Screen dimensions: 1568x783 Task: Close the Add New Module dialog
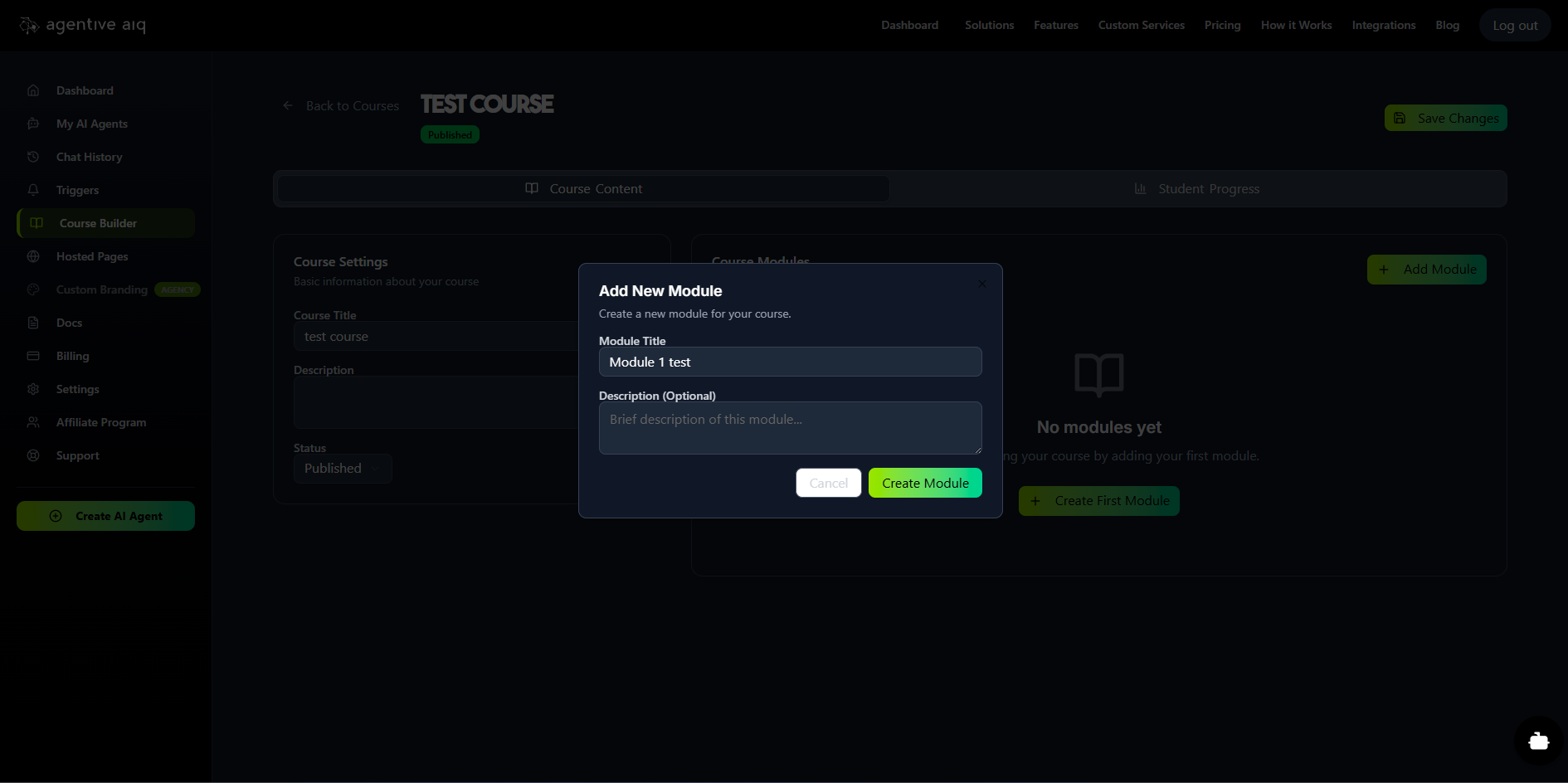(x=982, y=284)
